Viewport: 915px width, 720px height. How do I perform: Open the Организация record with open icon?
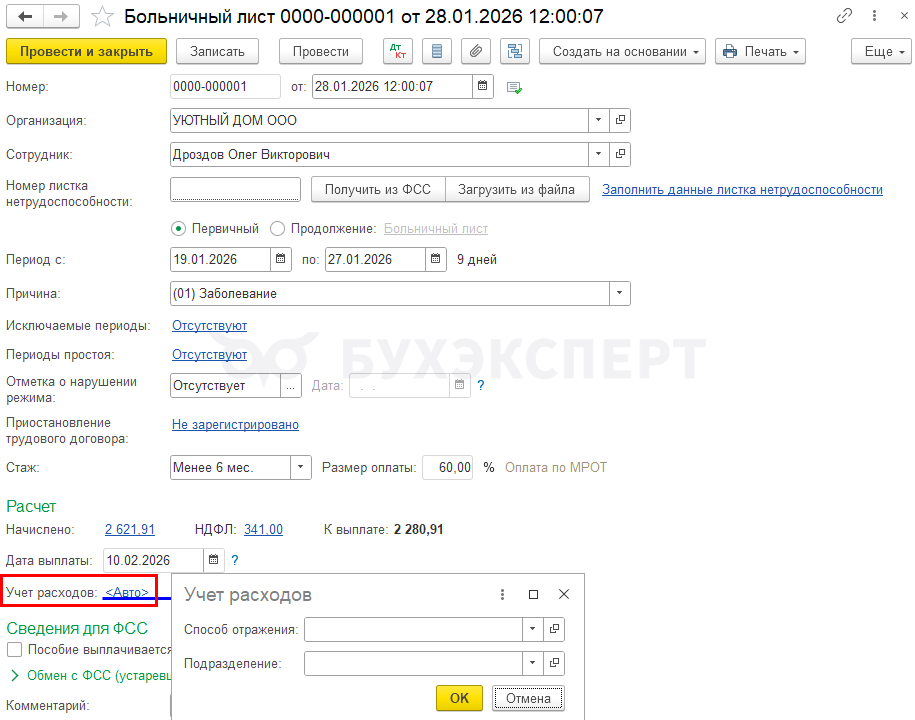pos(620,120)
